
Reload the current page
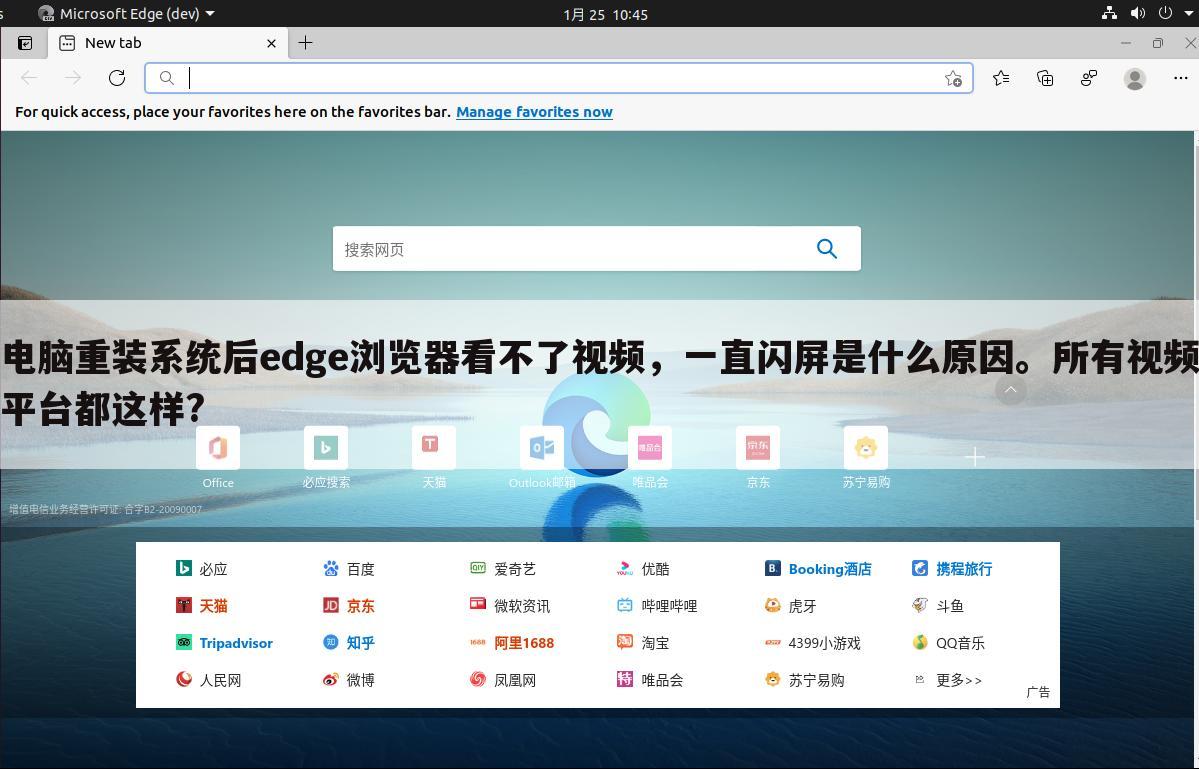116,78
